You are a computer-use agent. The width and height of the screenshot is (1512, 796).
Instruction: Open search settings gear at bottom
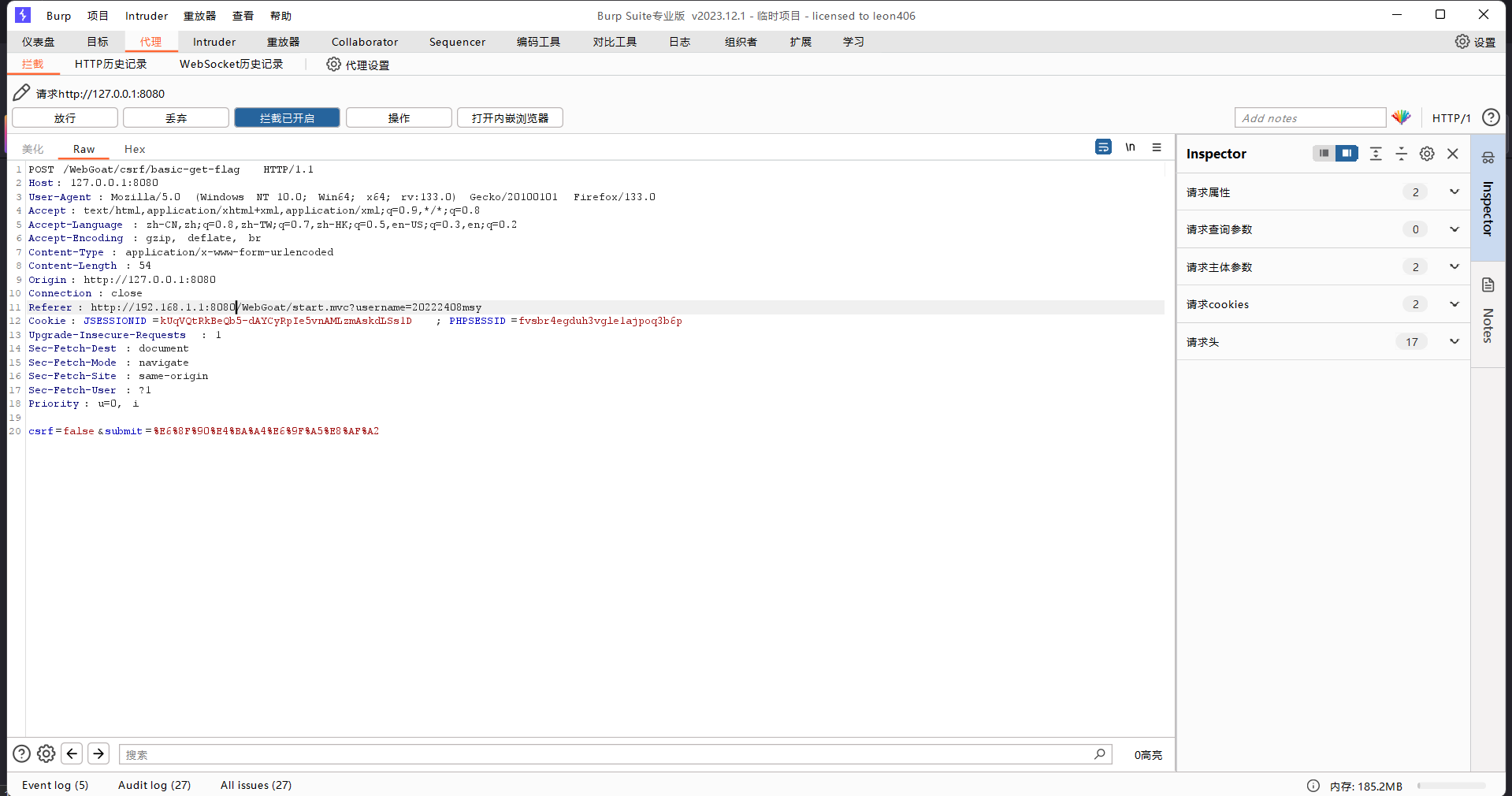tap(46, 754)
